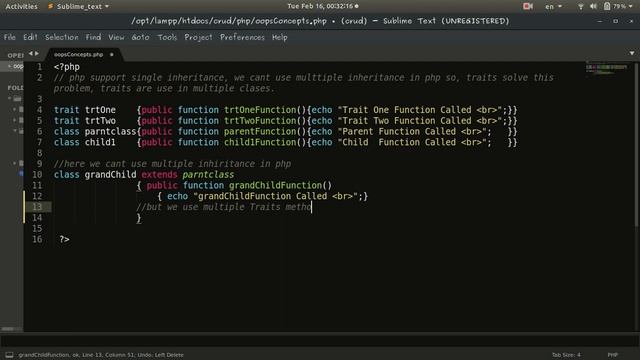Click 'trtTwo' trait name on line 5
640x360 pixels.
(100, 121)
